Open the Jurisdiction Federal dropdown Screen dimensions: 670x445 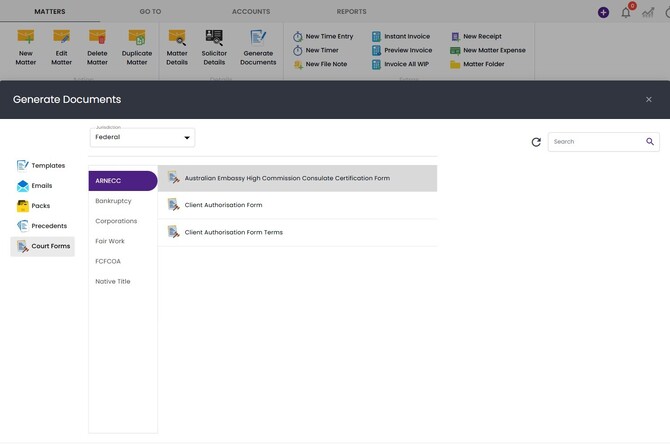click(x=142, y=137)
